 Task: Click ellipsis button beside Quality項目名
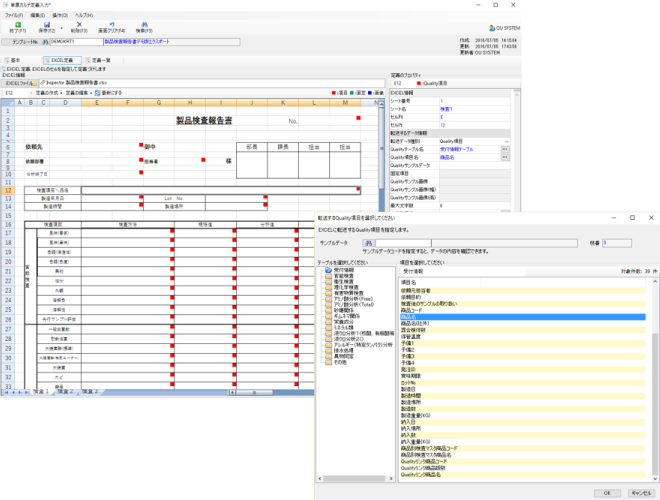pos(505,157)
